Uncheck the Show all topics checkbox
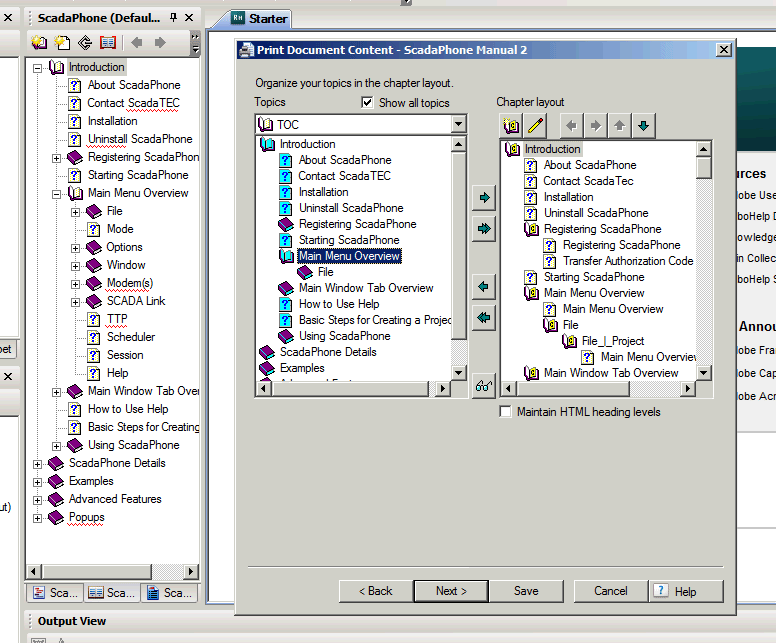 pyautogui.click(x=367, y=102)
